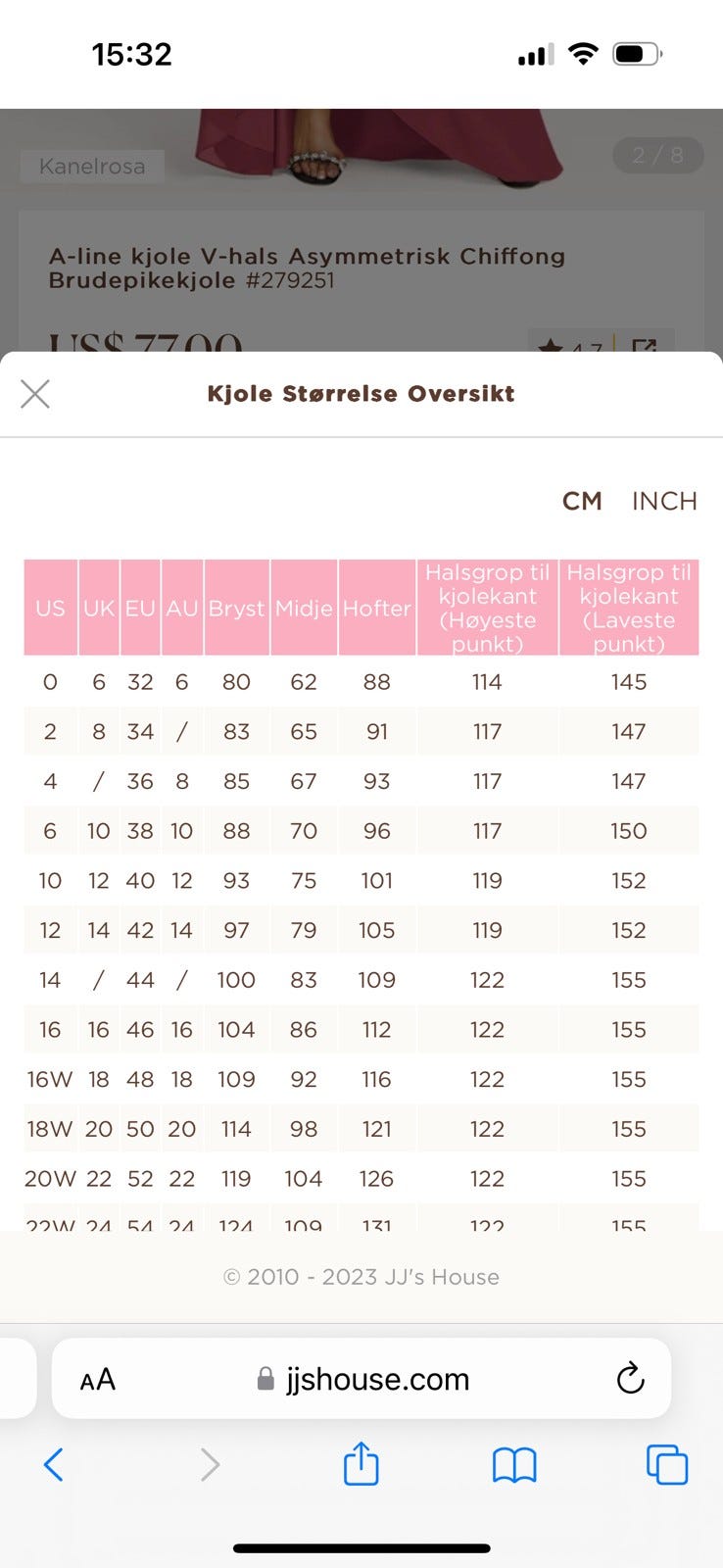Tap the Hofter column header
Screen dimensions: 723x1568
coord(376,608)
